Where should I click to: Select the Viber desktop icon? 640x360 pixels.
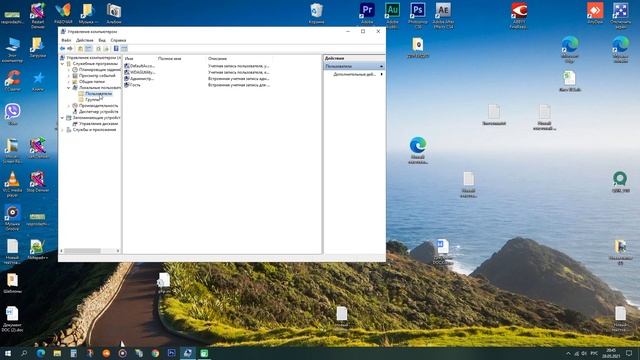point(13,114)
